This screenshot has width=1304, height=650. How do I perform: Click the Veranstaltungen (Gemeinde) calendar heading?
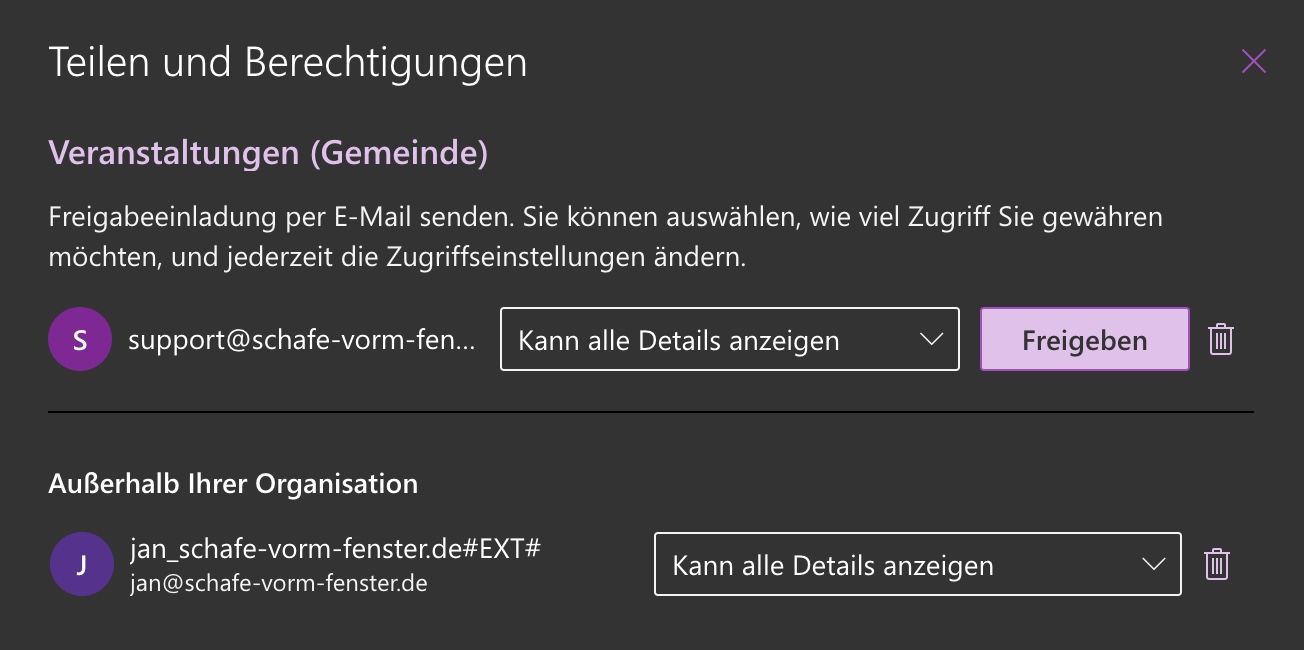pos(268,153)
